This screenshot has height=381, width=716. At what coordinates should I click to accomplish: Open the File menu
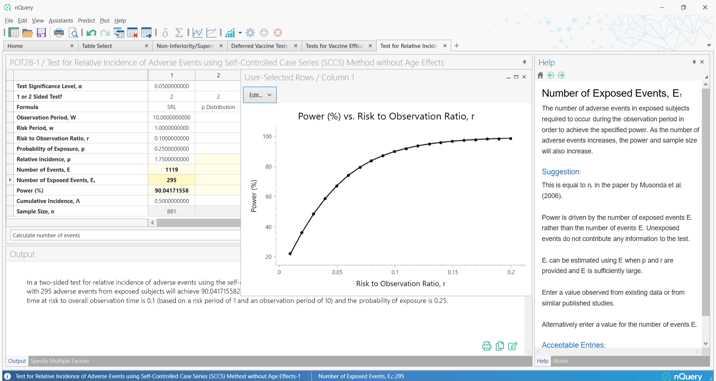click(x=9, y=21)
